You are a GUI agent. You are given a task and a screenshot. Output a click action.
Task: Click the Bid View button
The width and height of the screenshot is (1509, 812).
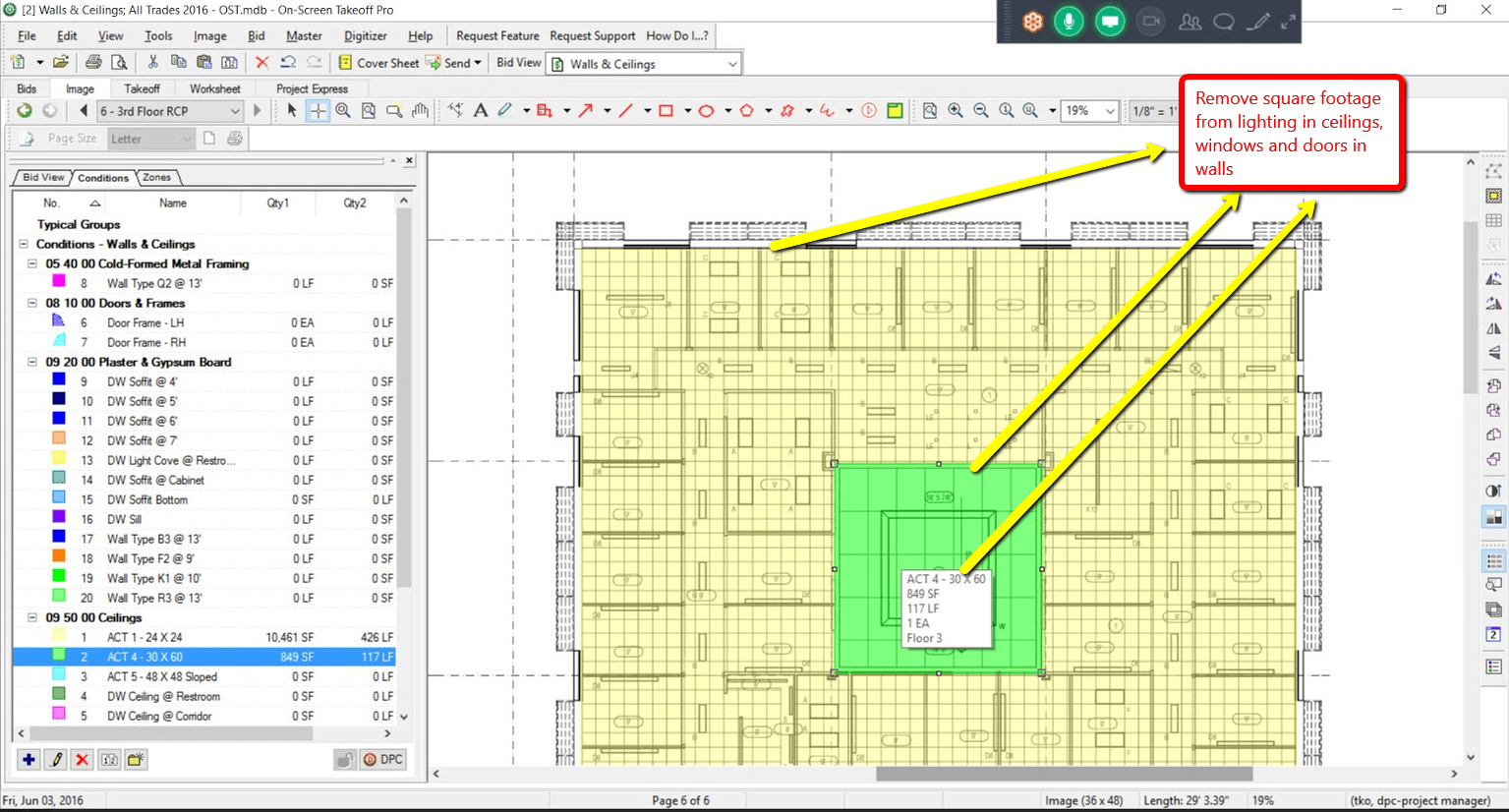(517, 62)
